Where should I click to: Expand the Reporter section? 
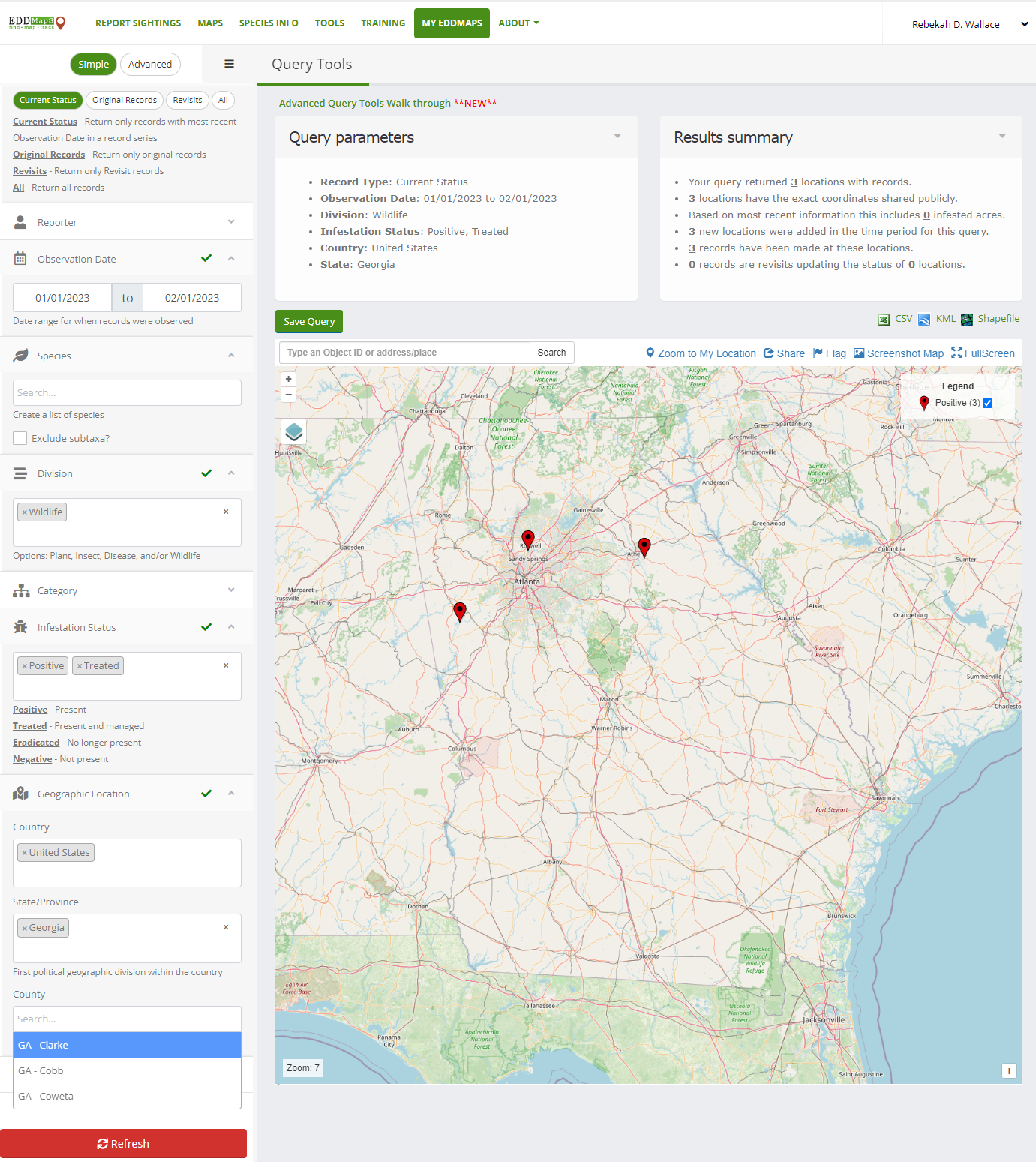point(231,221)
